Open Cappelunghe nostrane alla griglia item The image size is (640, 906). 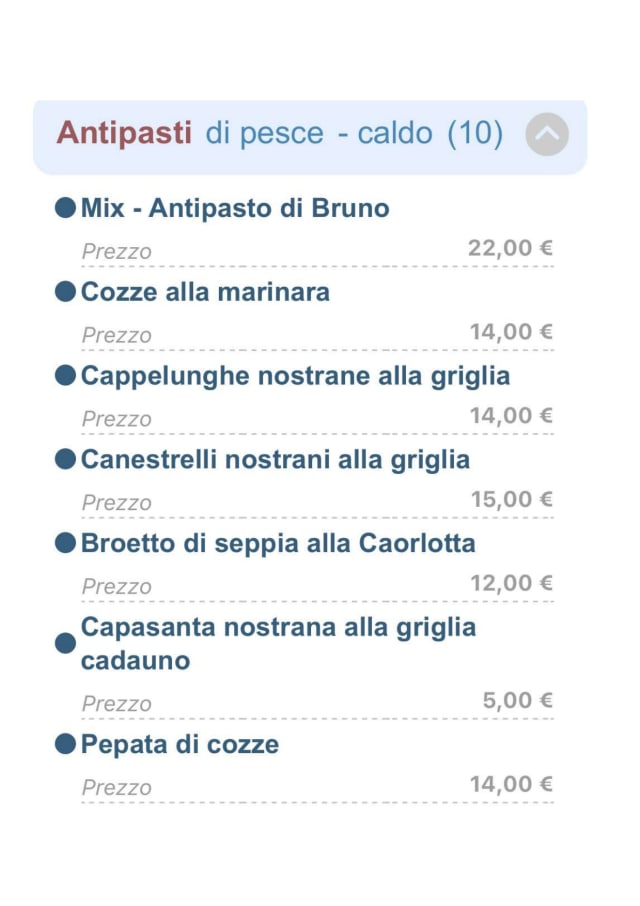295,376
